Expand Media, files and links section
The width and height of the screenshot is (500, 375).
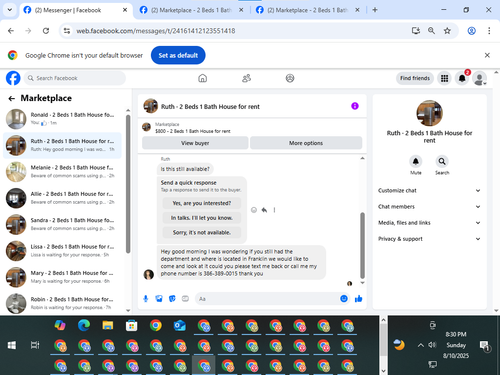(429, 223)
